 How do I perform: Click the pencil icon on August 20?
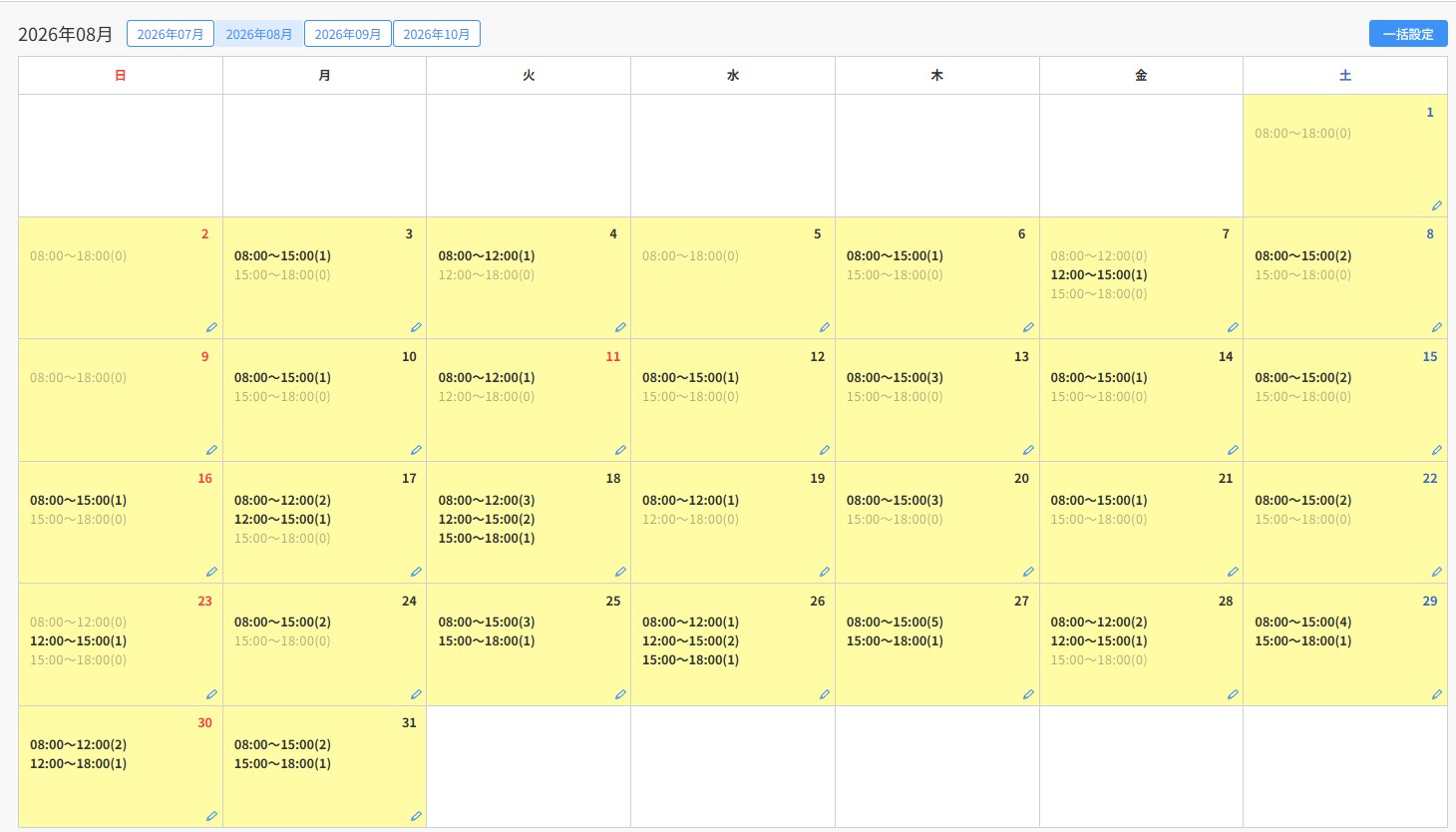click(x=1028, y=572)
